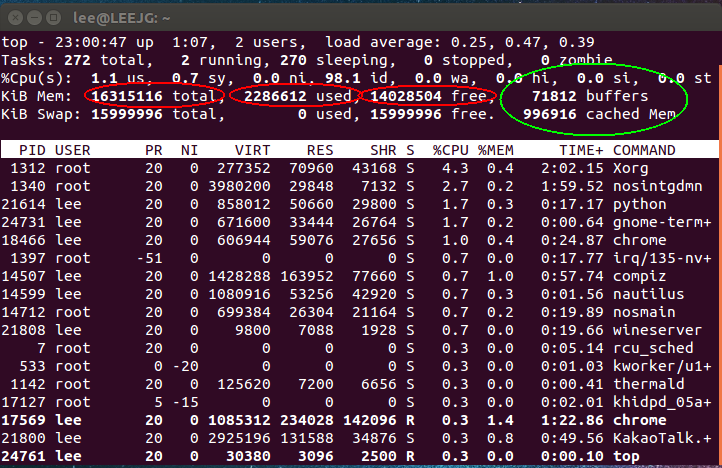The width and height of the screenshot is (722, 468).
Task: Click the COMMAND column header
Action: tap(644, 150)
